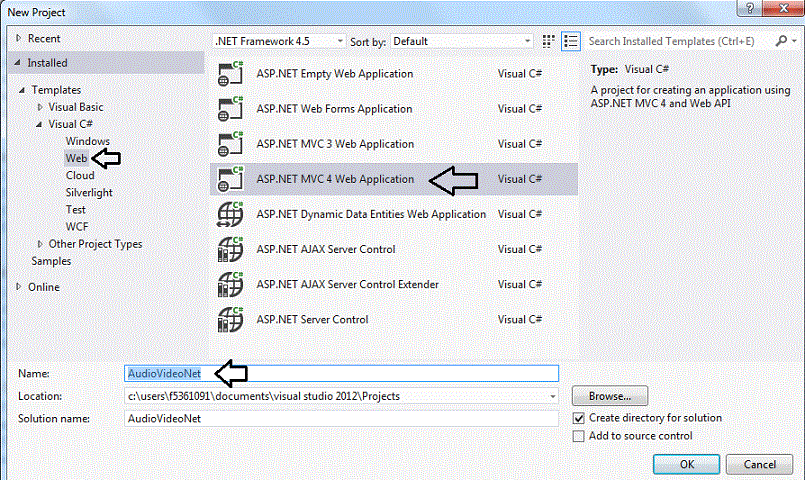Click the Cancel button
Viewport: 805px width, 480px height.
pyautogui.click(x=760, y=464)
